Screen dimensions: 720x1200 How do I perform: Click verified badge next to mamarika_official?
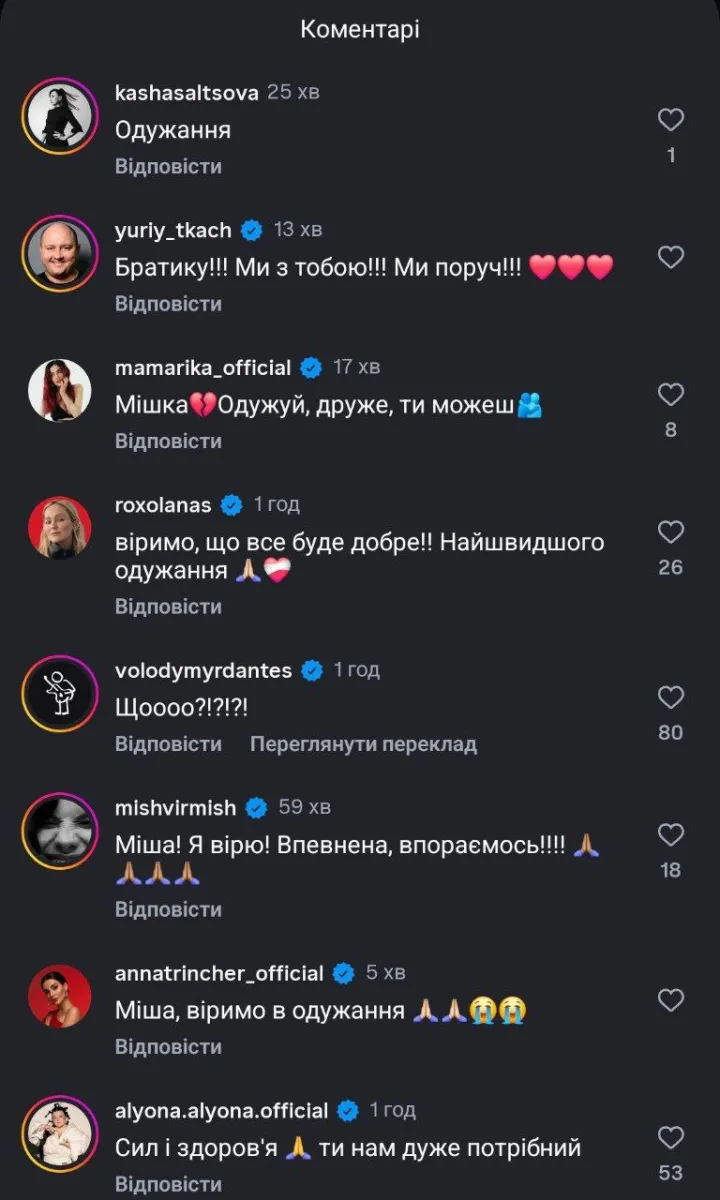pyautogui.click(x=311, y=368)
